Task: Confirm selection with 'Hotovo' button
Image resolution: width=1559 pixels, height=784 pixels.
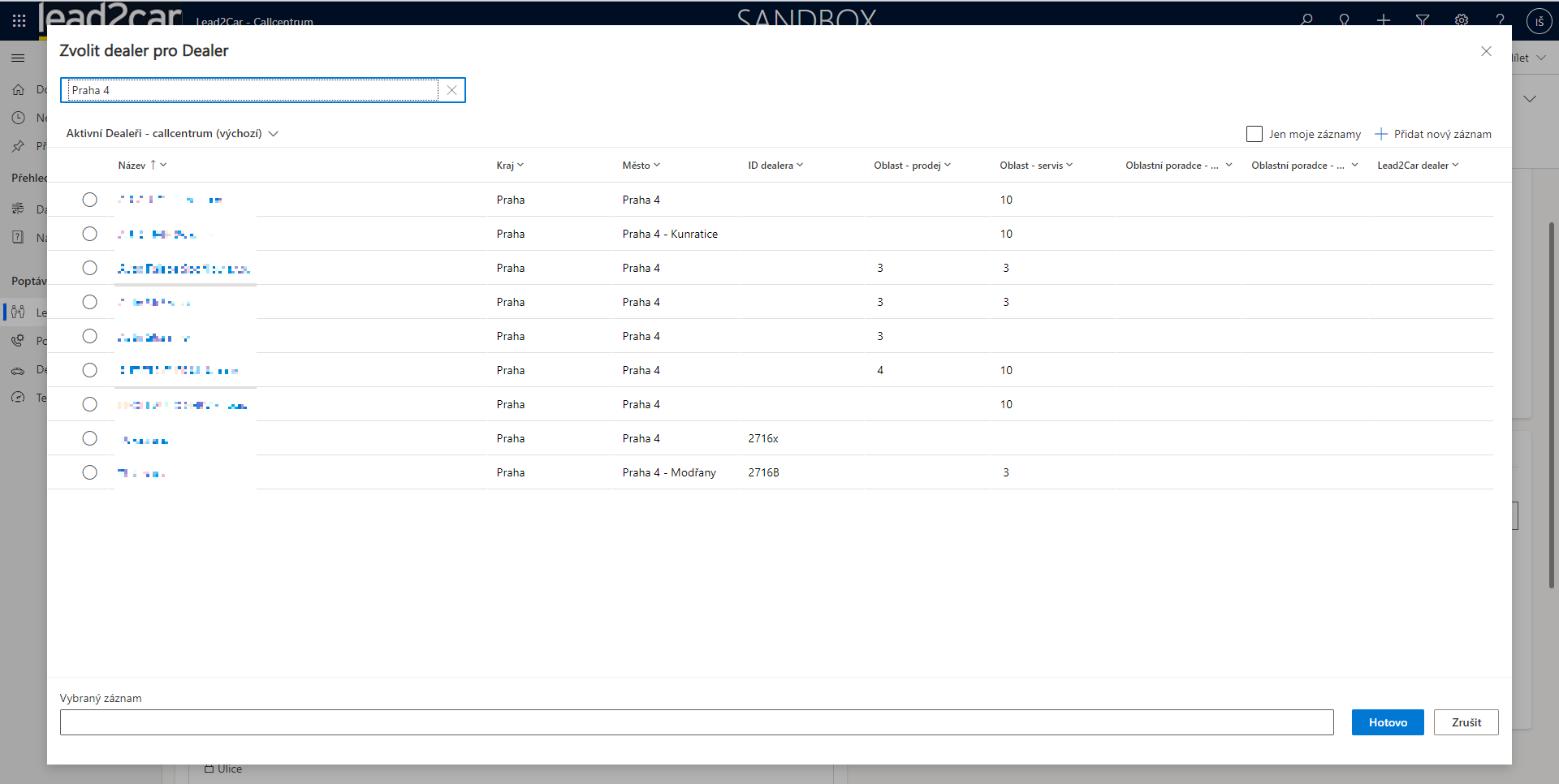Action: click(1387, 722)
